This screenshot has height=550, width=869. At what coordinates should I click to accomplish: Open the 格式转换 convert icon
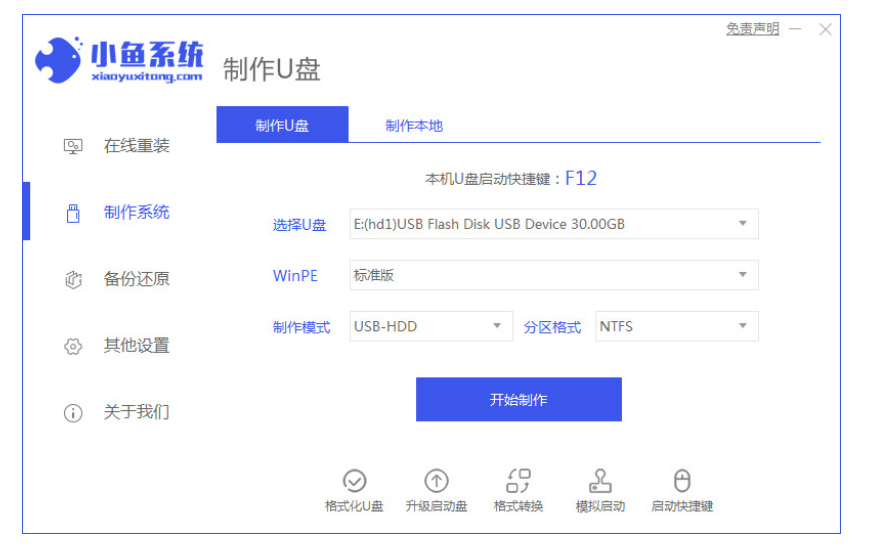tap(518, 481)
